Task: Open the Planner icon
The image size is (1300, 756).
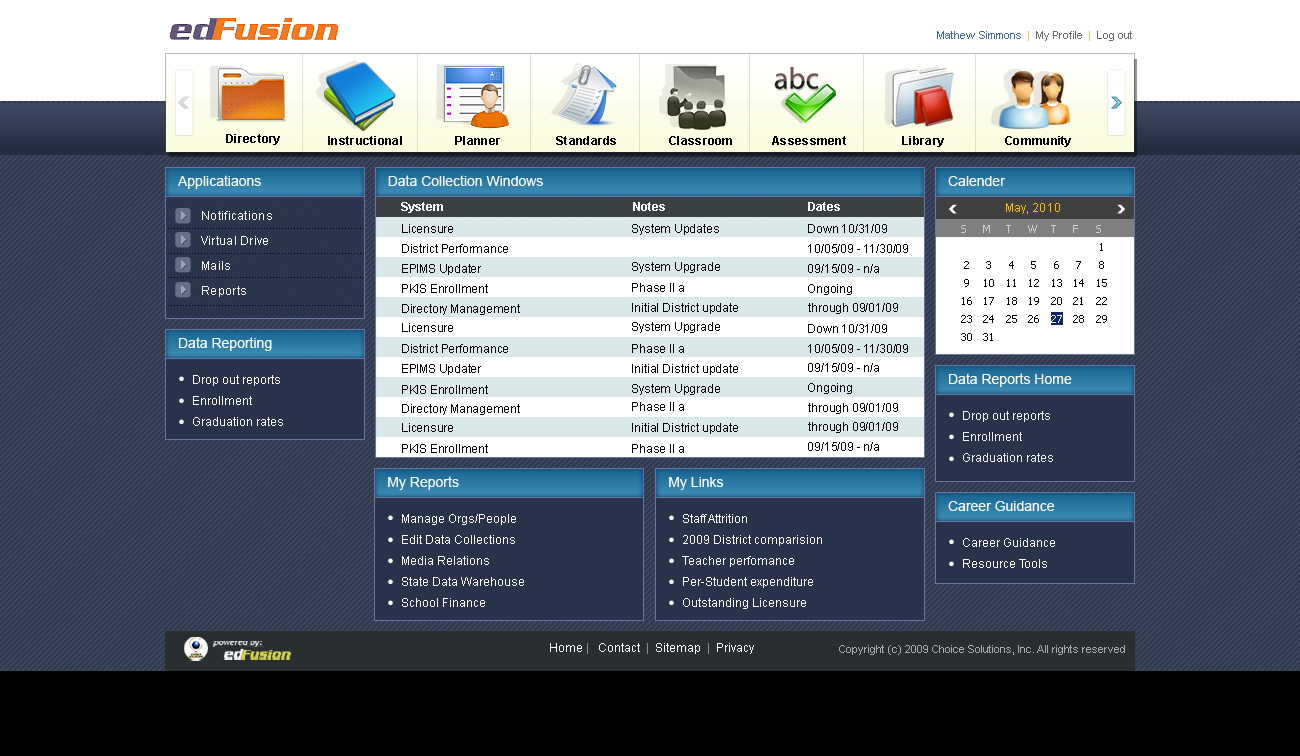Action: pyautogui.click(x=473, y=97)
